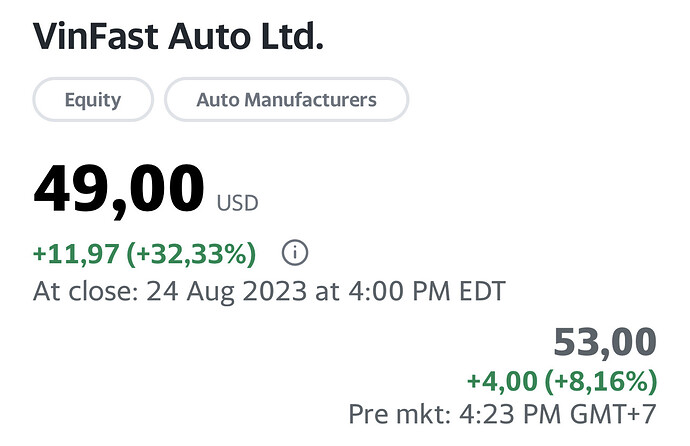This screenshot has height=446, width=690.
Task: Click the 49,00 closing price
Action: point(119,188)
